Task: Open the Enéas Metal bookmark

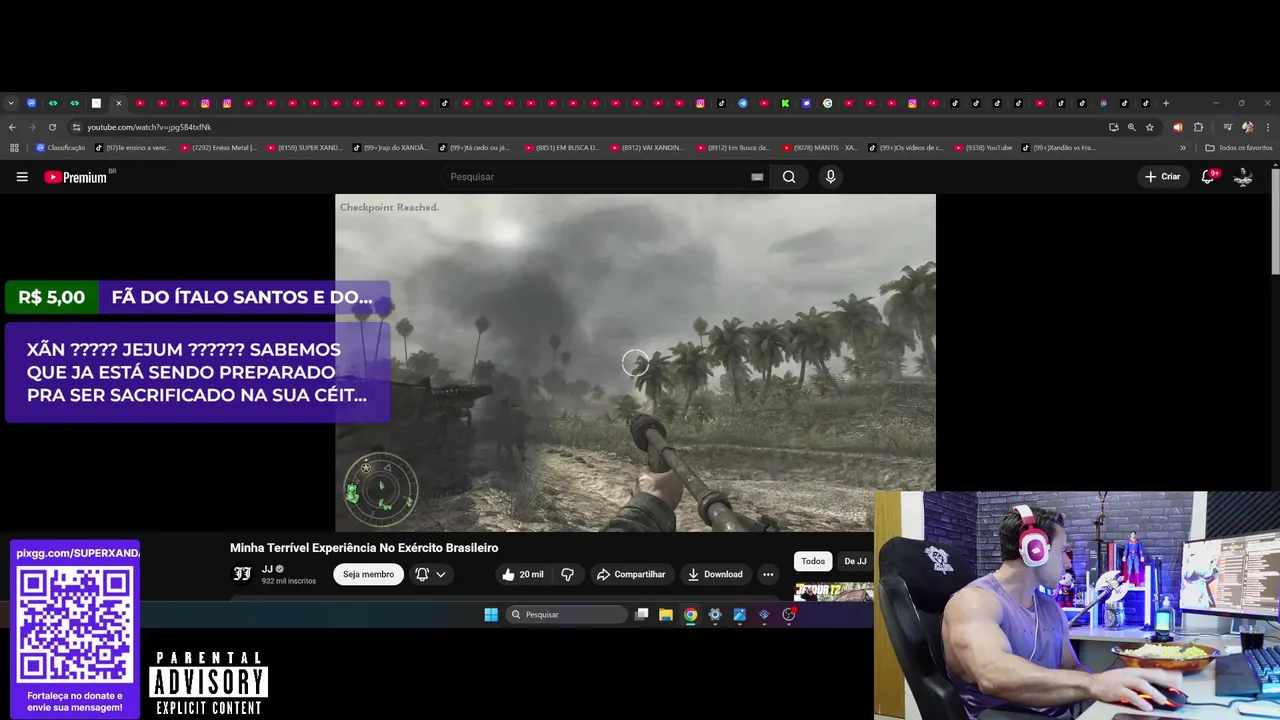Action: click(x=218, y=148)
